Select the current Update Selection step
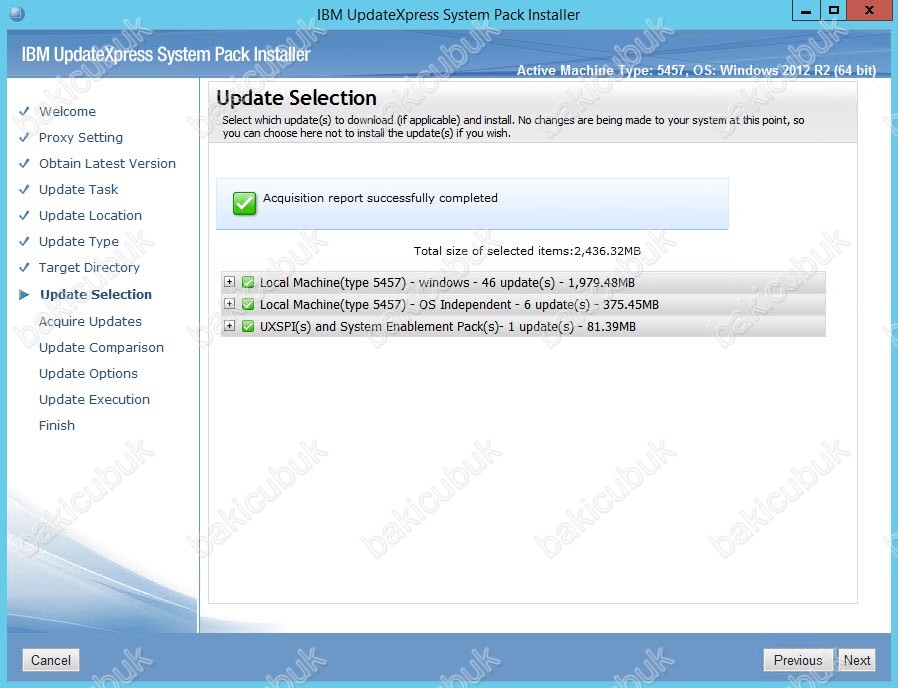The image size is (898, 688). coord(96,294)
